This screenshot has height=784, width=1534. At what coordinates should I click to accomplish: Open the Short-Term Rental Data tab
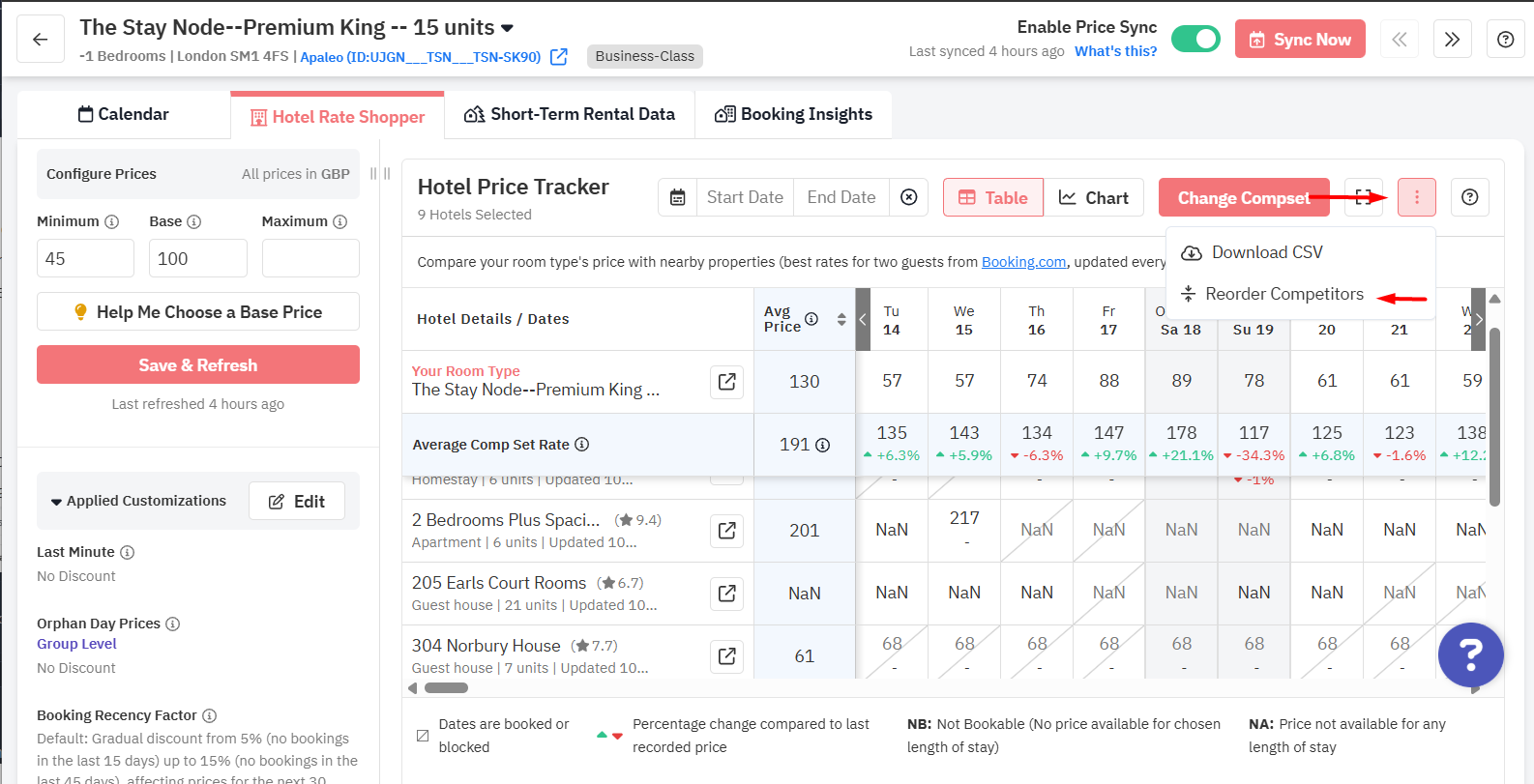570,114
